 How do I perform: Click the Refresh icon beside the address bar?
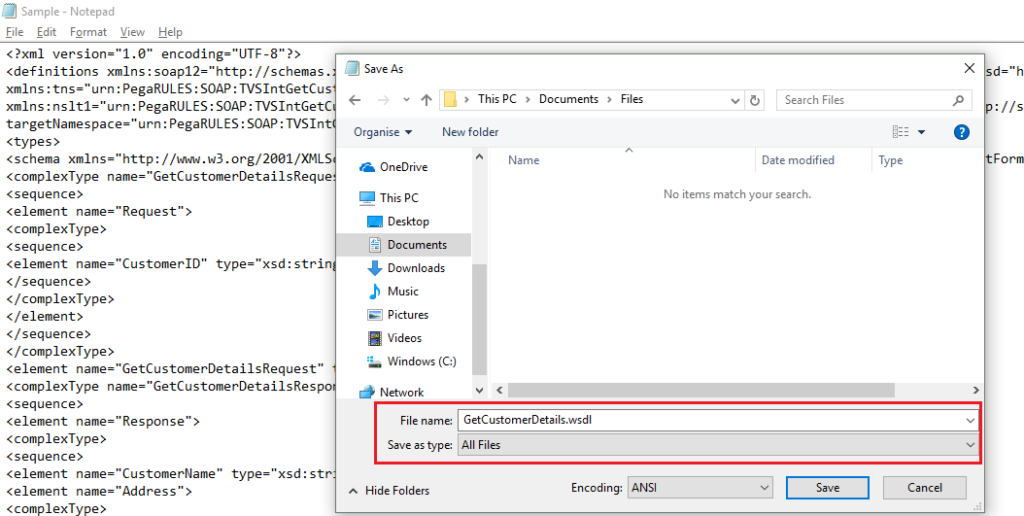(x=756, y=100)
